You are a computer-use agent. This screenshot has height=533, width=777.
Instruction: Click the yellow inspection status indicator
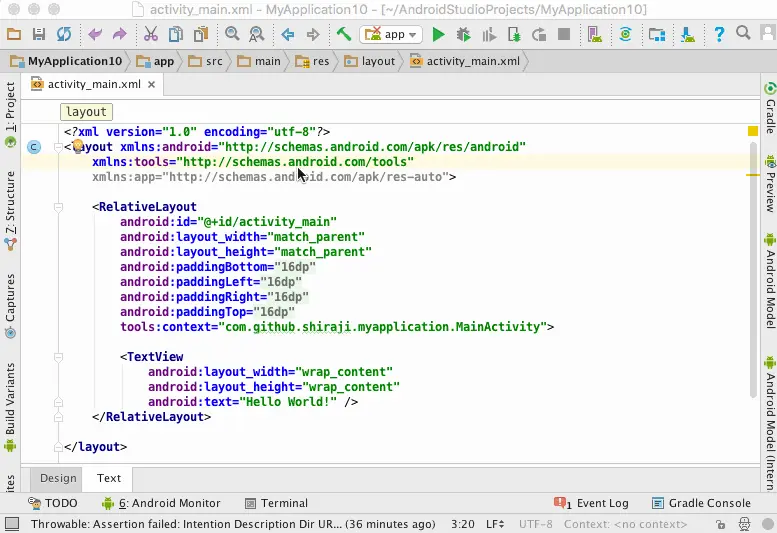(753, 131)
